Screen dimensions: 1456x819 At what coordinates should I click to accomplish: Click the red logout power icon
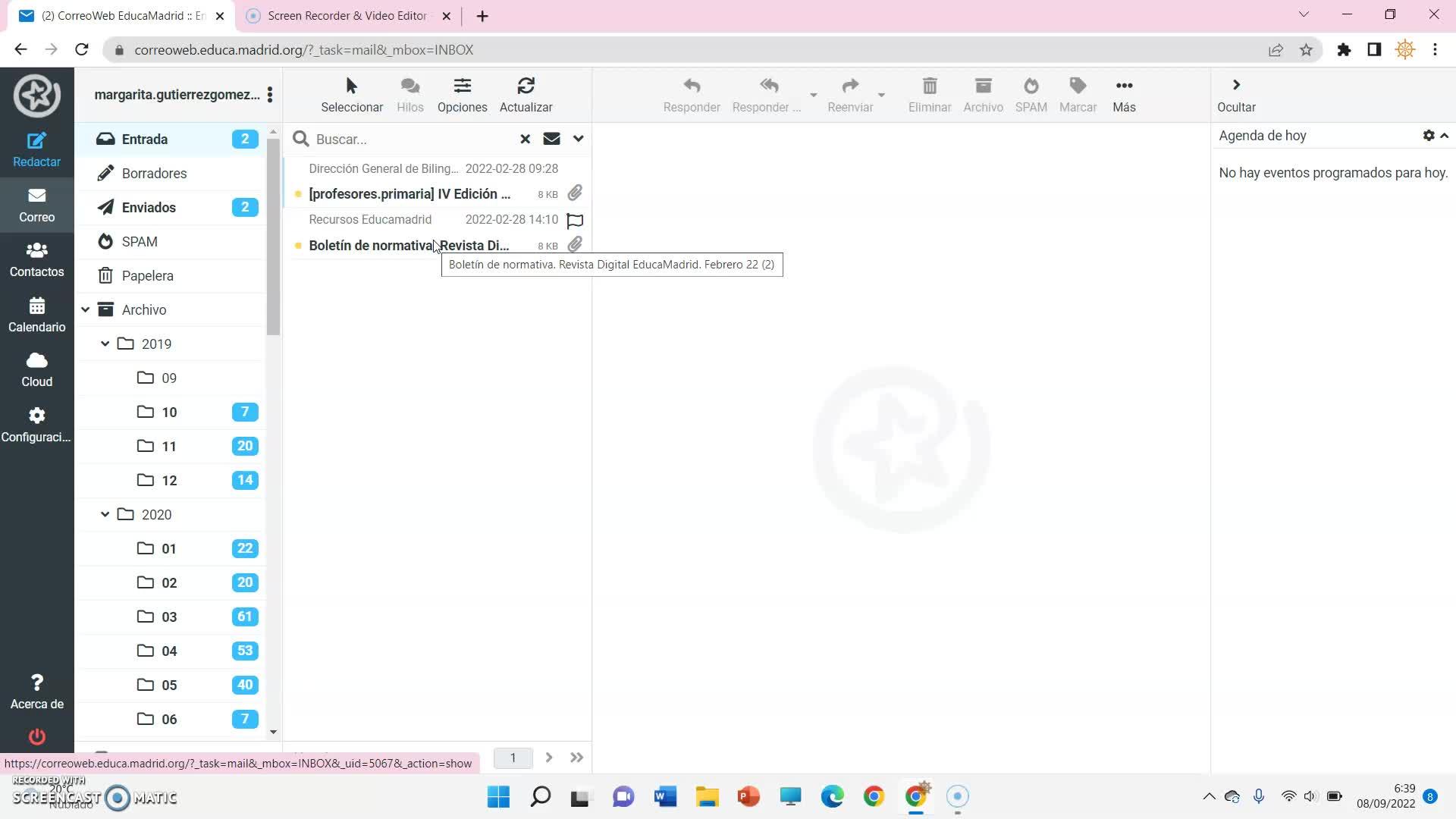point(36,736)
